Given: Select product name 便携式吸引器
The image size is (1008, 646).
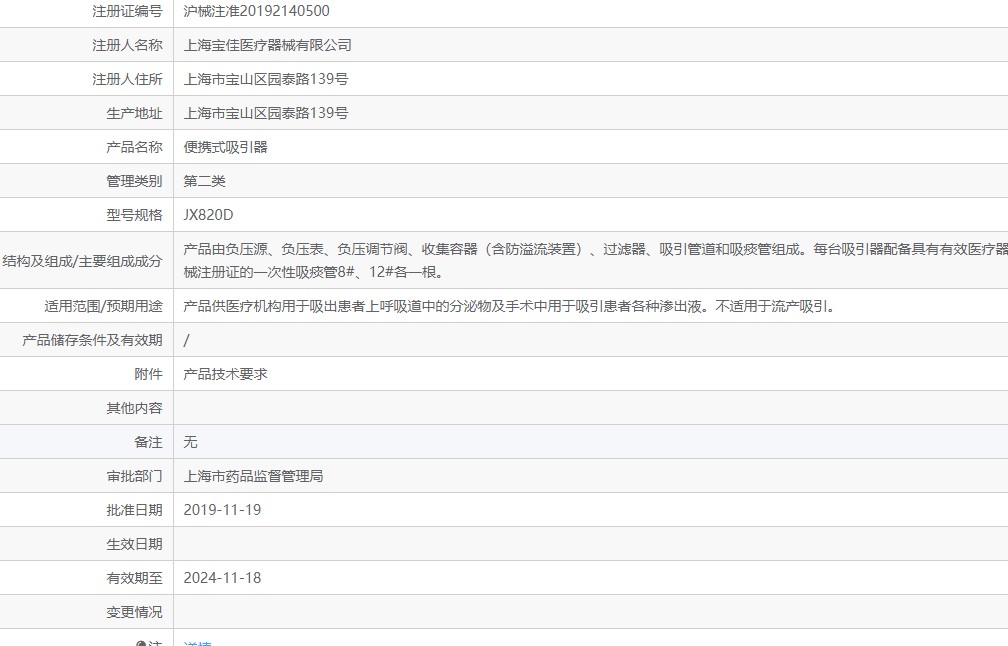Looking at the screenshot, I should click(x=225, y=147).
